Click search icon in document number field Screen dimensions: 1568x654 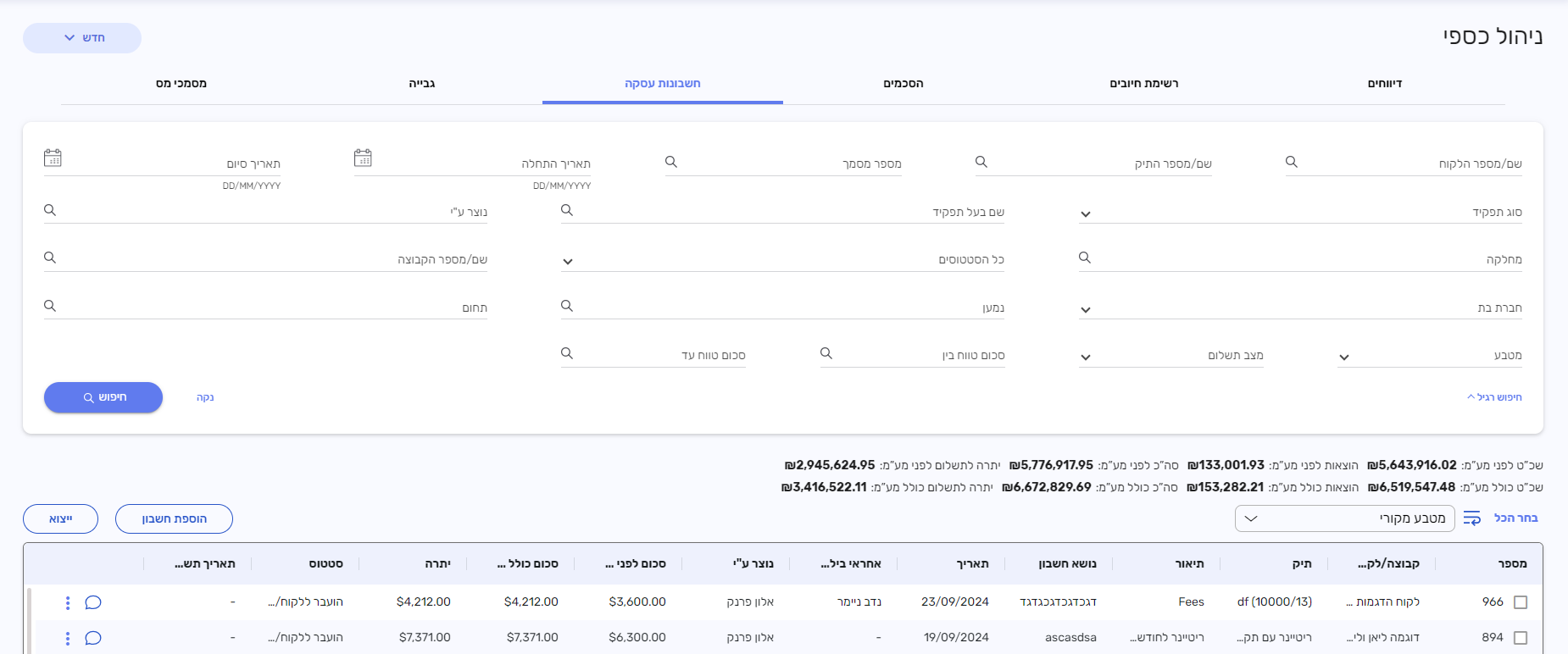671,162
